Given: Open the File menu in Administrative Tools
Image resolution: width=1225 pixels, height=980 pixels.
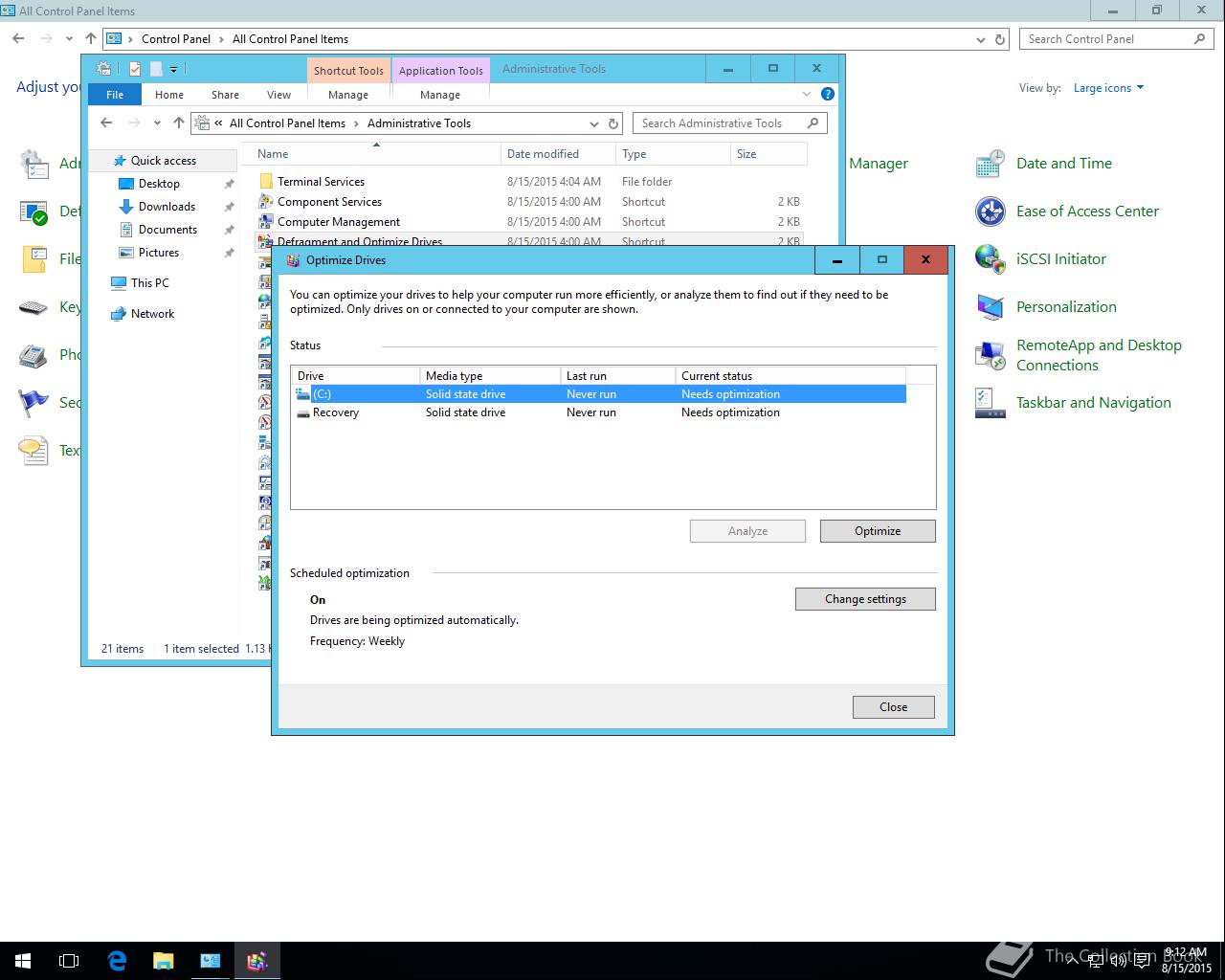Looking at the screenshot, I should click(115, 95).
